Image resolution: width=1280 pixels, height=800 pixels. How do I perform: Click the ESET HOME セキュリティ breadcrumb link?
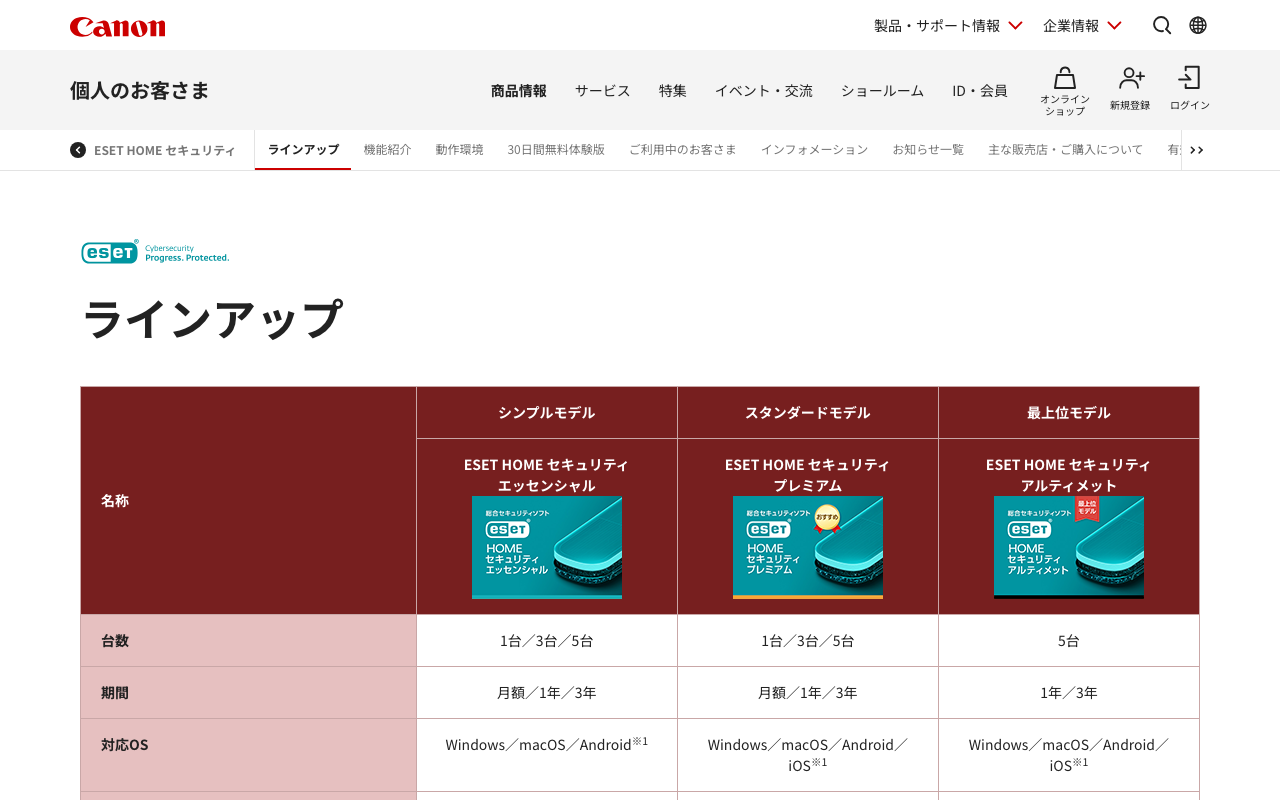[165, 150]
